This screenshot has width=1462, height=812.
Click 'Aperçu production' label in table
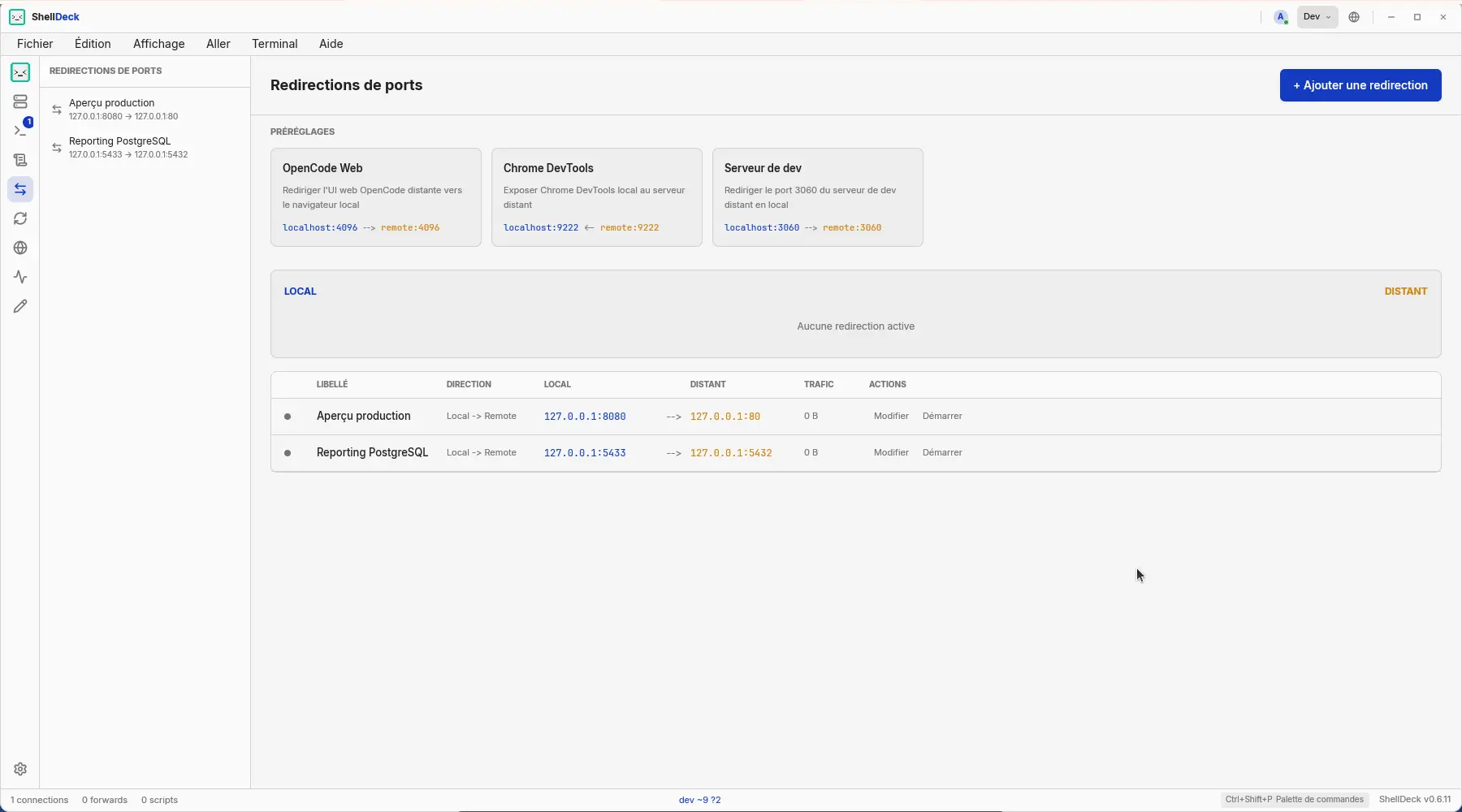tap(364, 416)
